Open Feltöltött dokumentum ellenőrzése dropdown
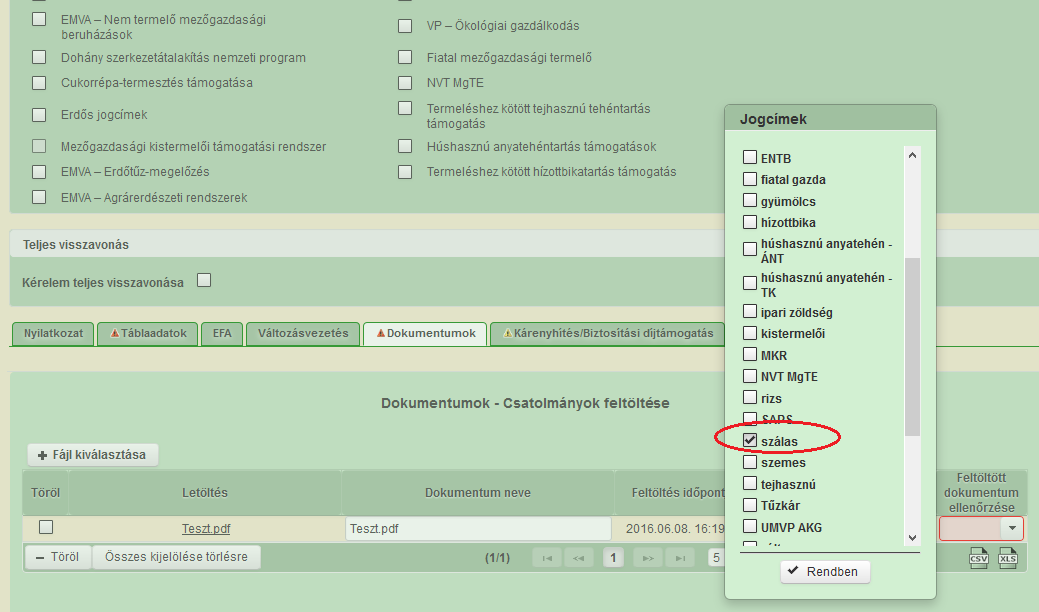Viewport: 1039px width, 612px height. 981,529
